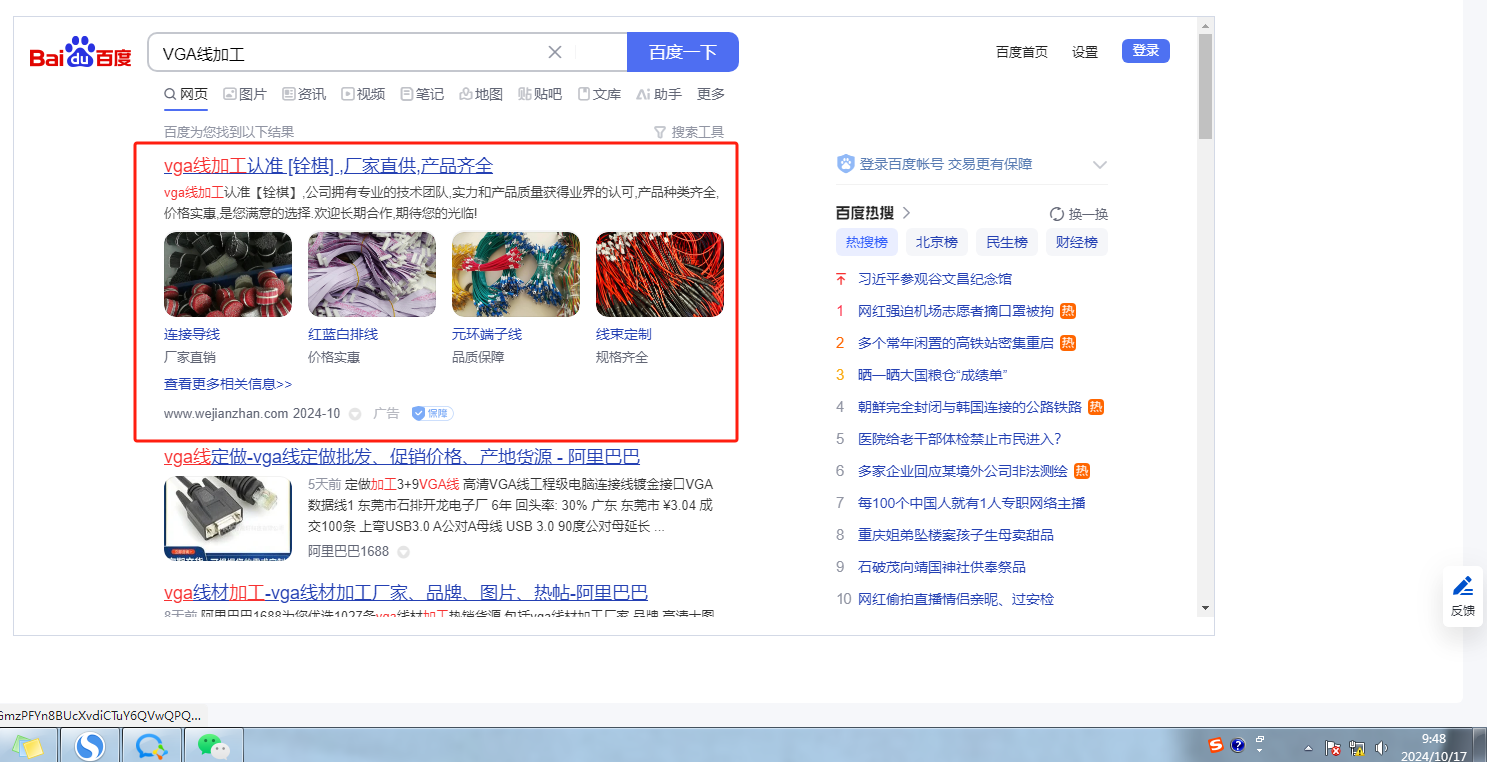1487x762 pixels.
Task: Expand the chevron beside 登录百度帐号
Action: (1100, 165)
